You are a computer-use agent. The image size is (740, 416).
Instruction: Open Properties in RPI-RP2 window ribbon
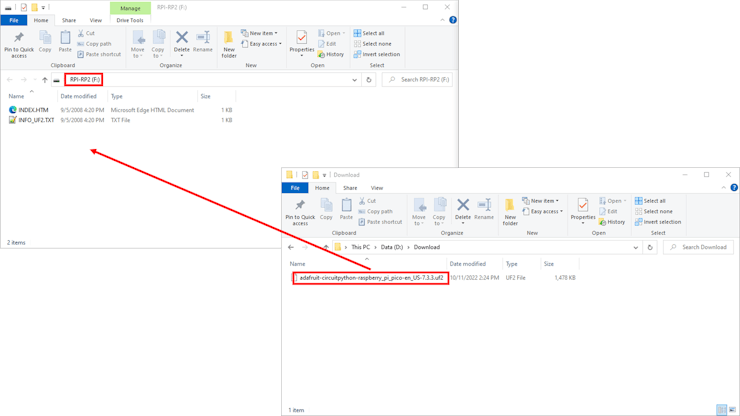tap(302, 42)
